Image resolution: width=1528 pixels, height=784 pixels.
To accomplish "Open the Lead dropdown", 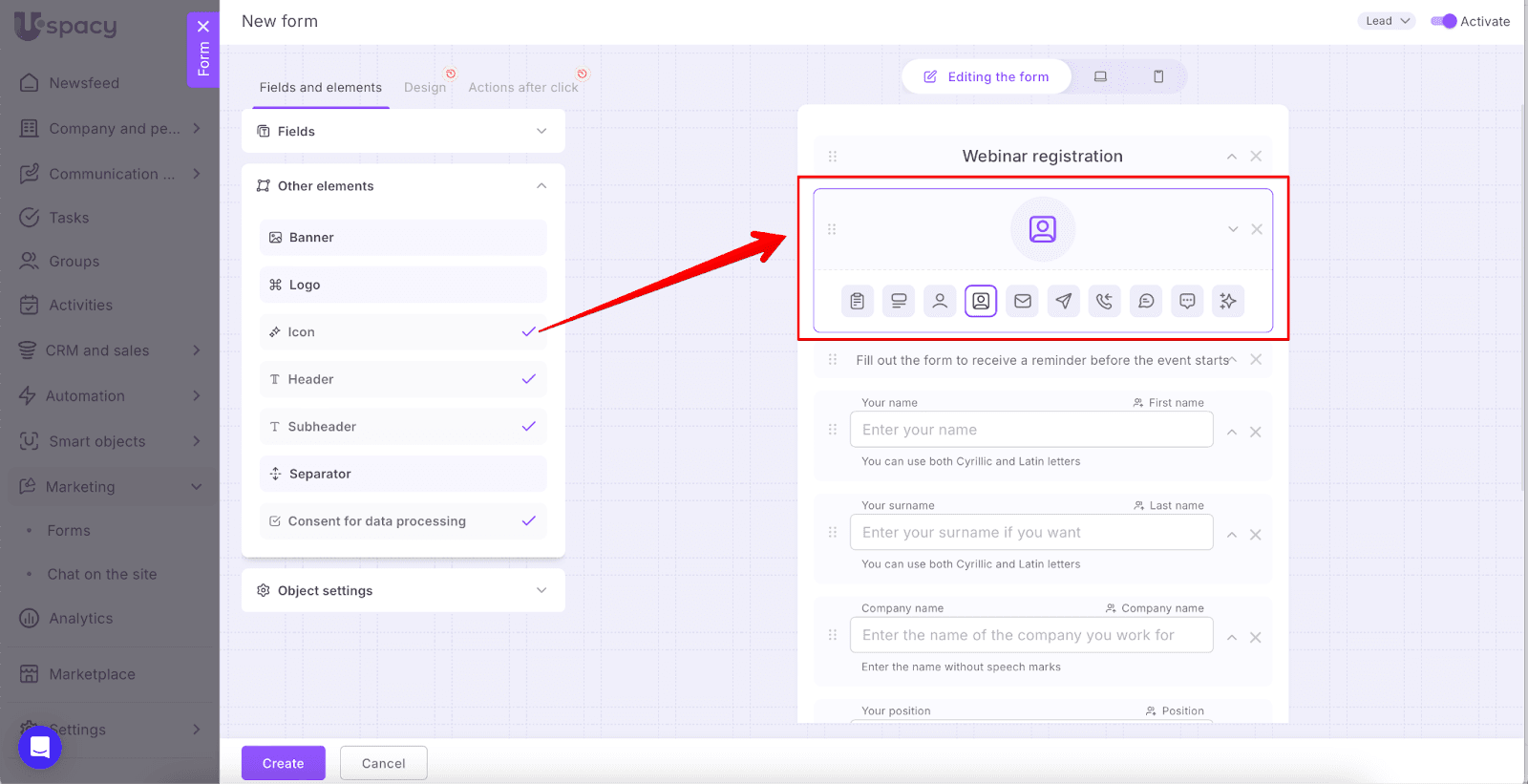I will coord(1386,21).
